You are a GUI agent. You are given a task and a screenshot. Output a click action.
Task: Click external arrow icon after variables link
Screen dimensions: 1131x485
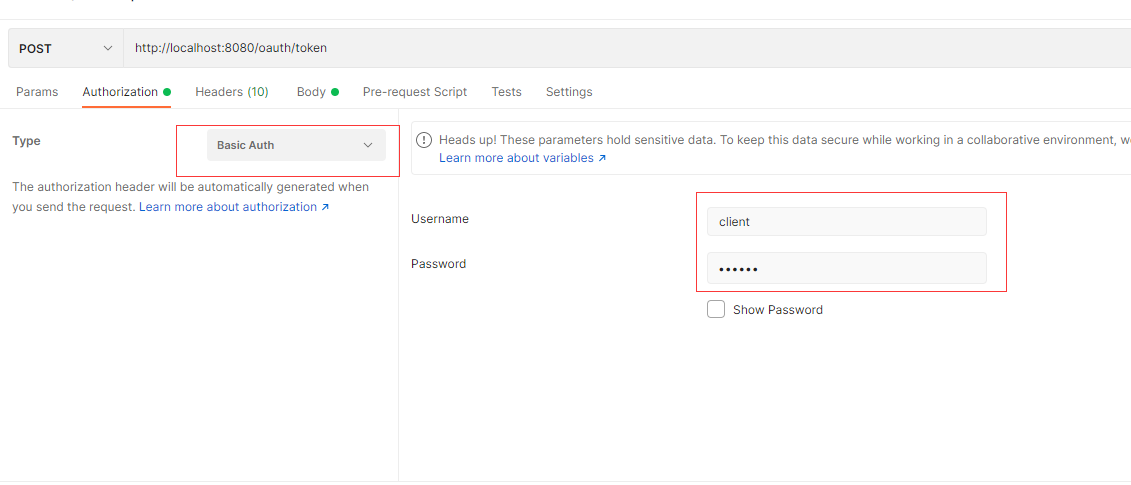602,158
